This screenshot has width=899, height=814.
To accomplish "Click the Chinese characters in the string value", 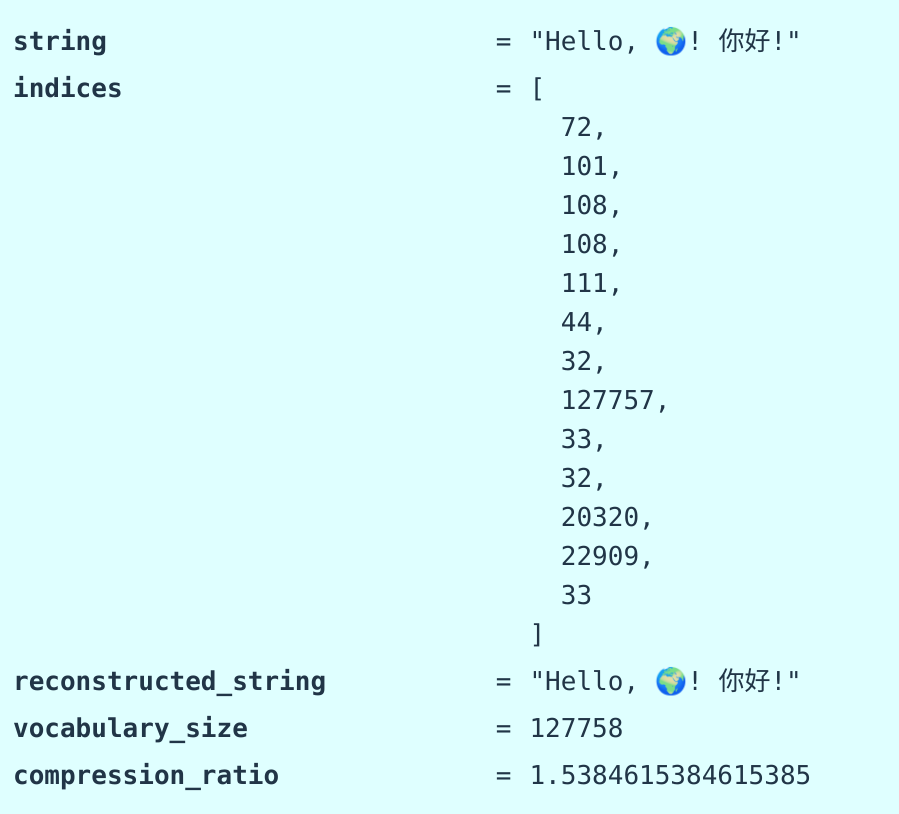I will pos(744,41).
